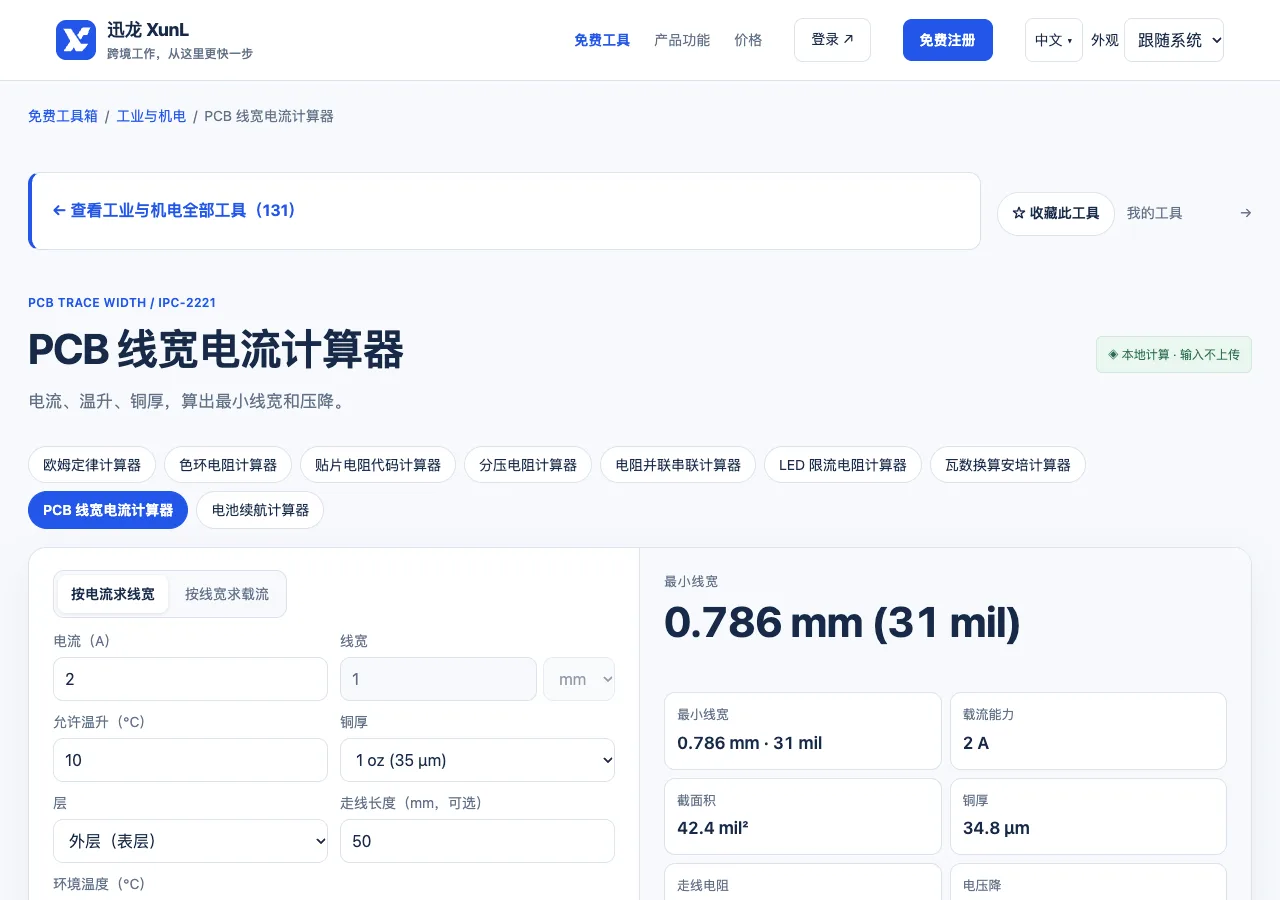Select the 分压电阻计算器 tool chip

528,465
